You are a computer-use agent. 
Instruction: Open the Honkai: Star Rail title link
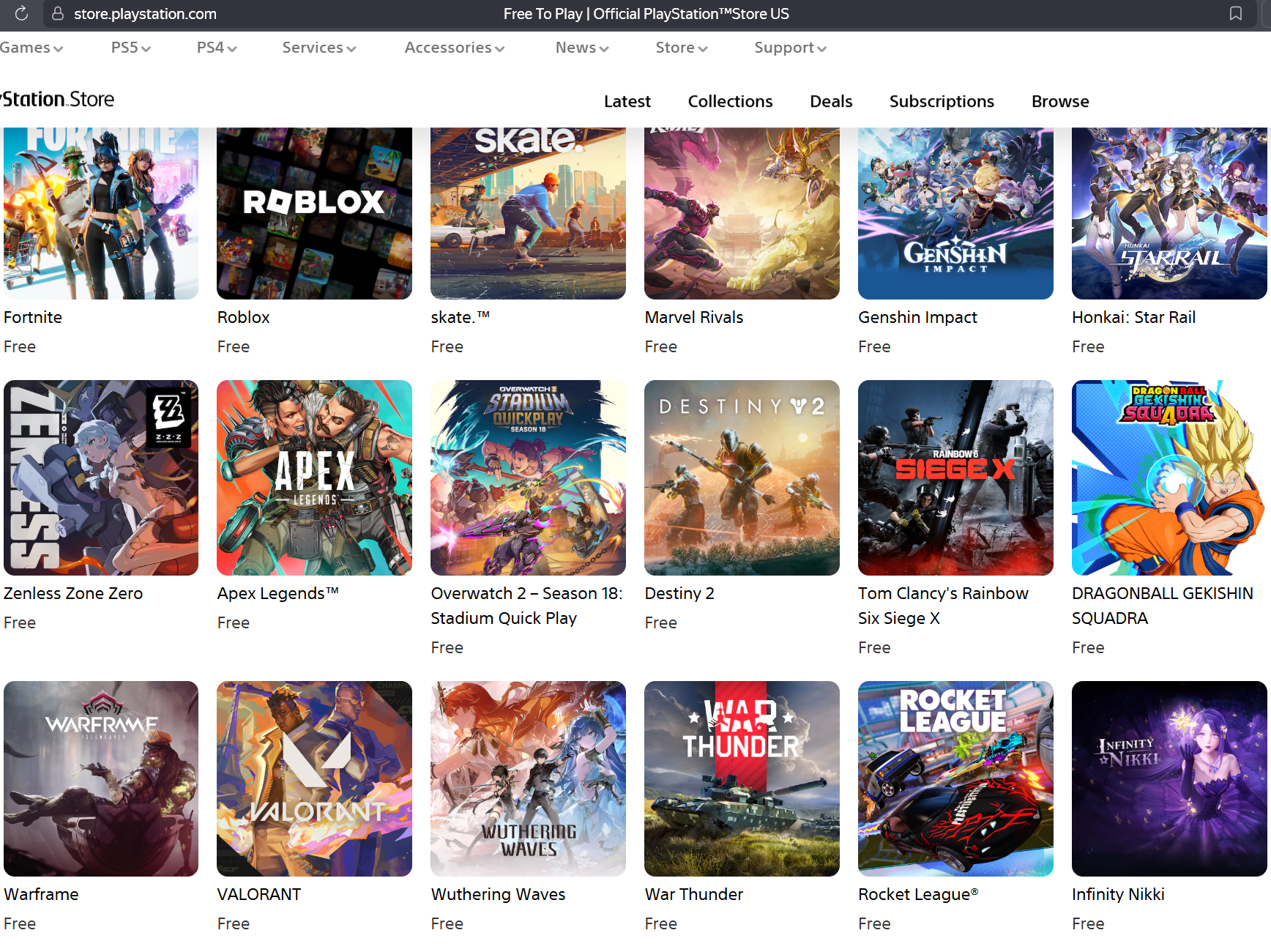1134,317
